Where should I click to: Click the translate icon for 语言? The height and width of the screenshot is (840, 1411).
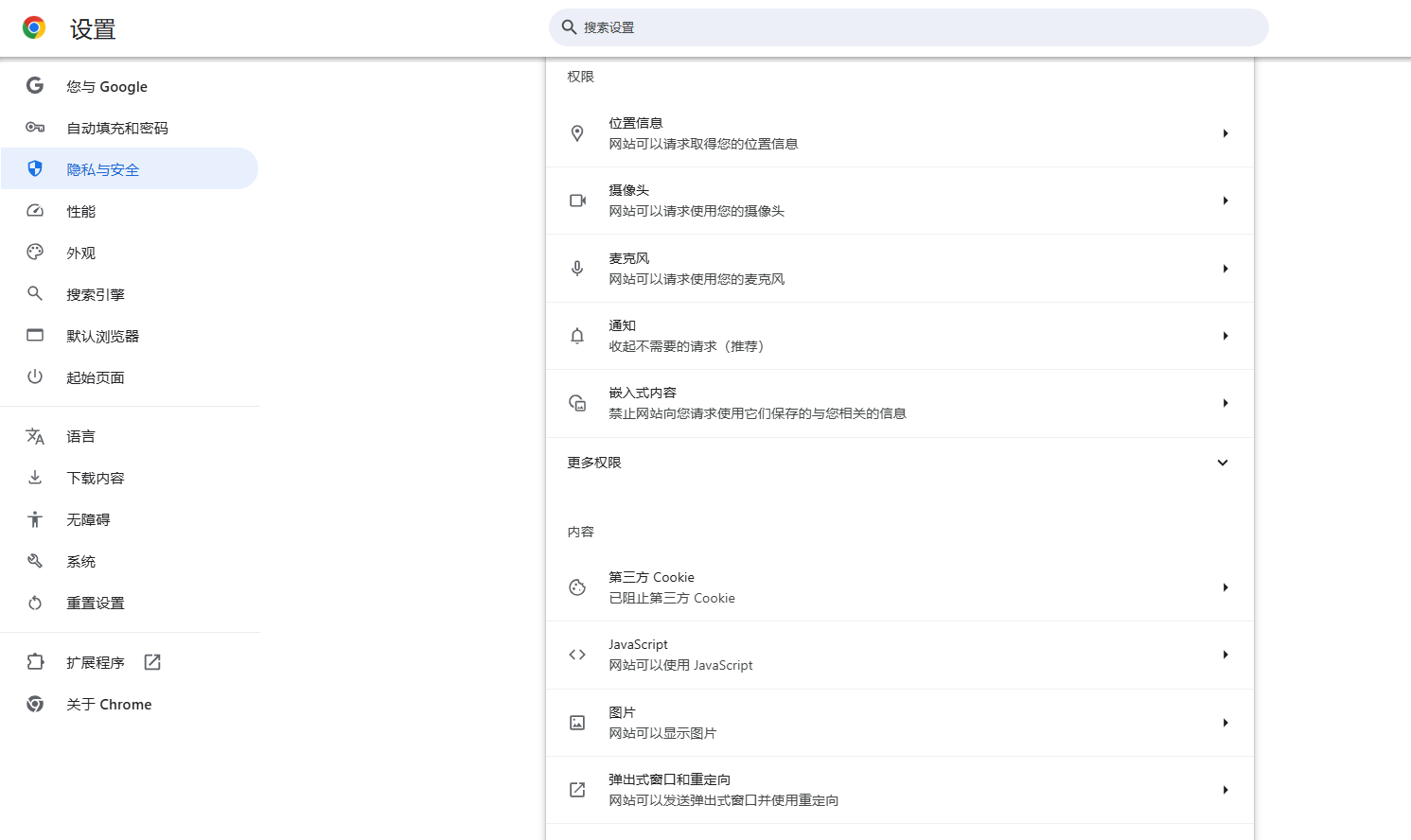coord(35,436)
